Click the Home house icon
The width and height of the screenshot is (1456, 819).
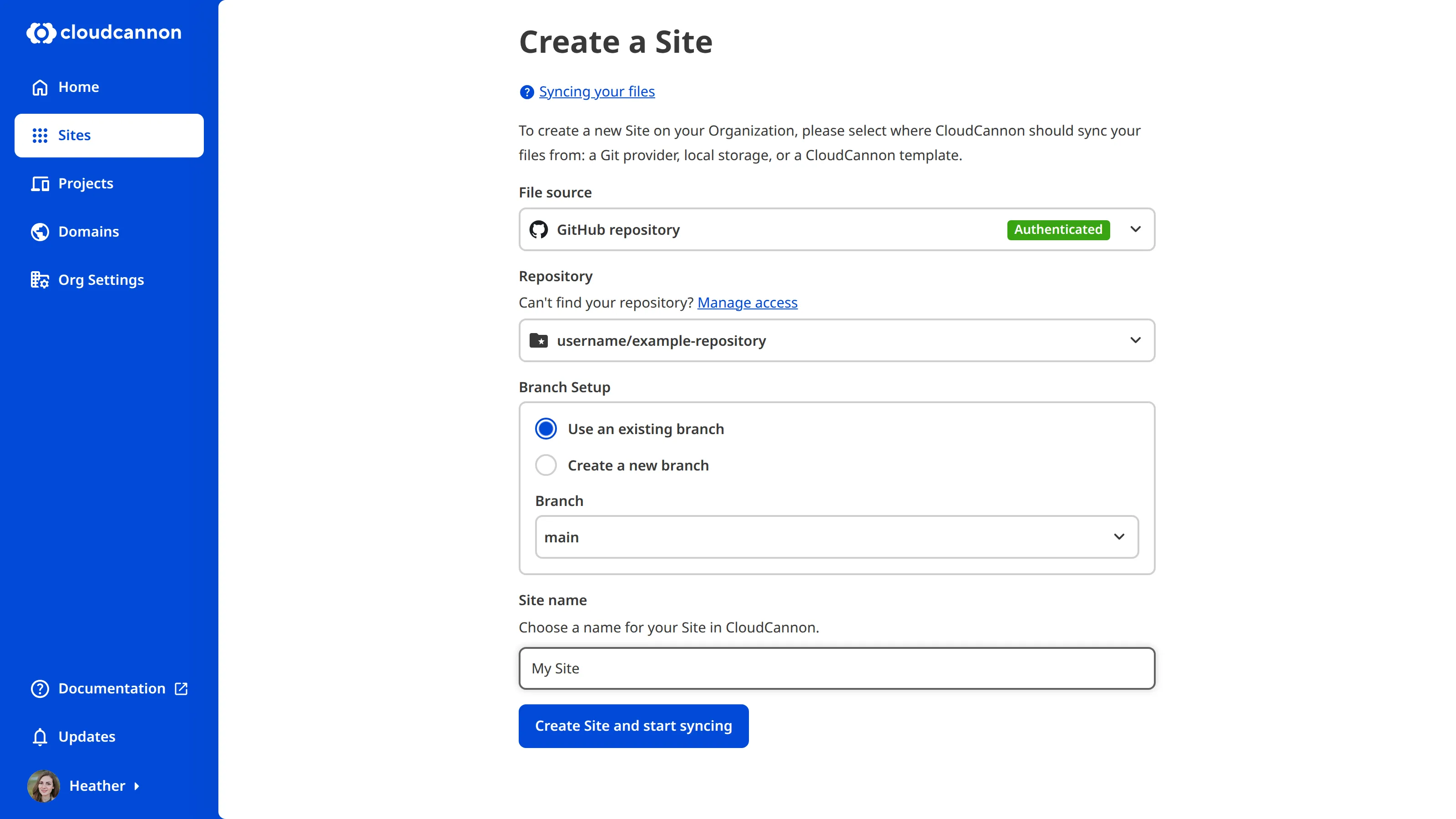click(40, 88)
